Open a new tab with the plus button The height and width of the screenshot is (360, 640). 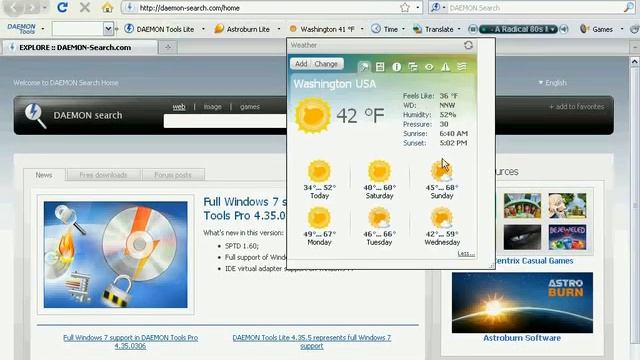click(x=168, y=47)
